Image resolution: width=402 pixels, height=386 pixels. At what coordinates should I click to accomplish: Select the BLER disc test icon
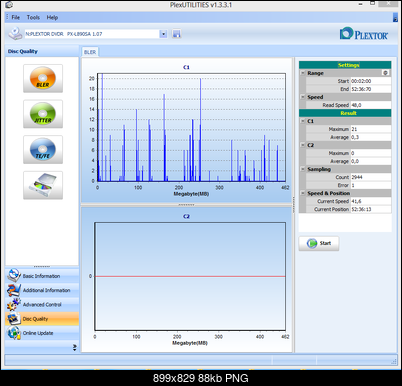tap(43, 78)
